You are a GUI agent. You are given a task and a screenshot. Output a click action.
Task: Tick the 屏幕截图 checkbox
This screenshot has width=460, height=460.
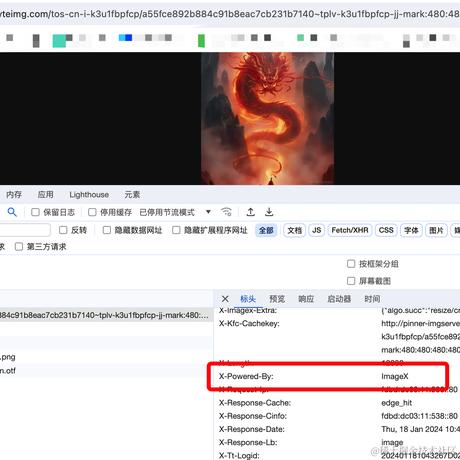[x=351, y=281]
